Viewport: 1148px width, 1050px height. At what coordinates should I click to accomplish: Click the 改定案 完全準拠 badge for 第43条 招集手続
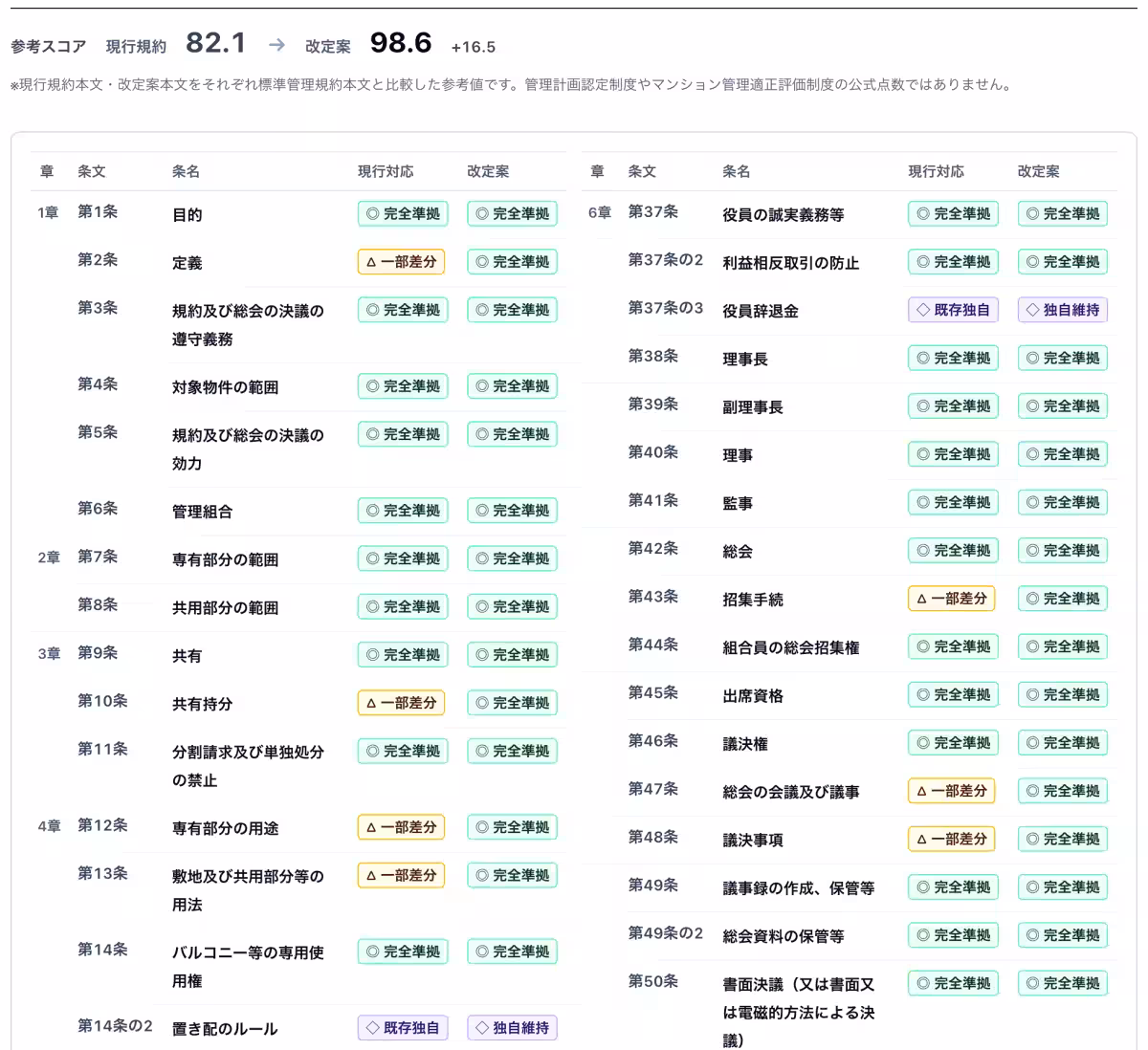tap(1063, 599)
